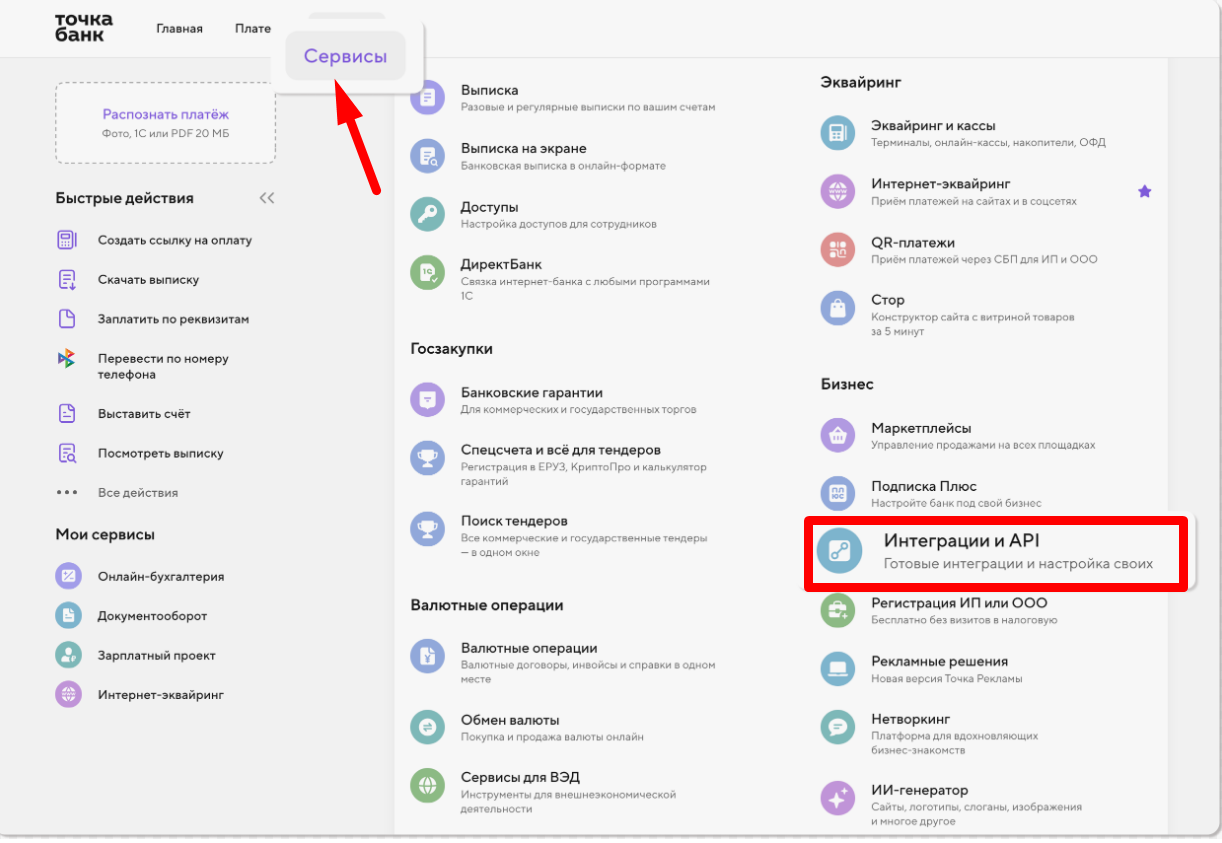
Task: Open the Обмен валюты icon
Action: pos(428,727)
